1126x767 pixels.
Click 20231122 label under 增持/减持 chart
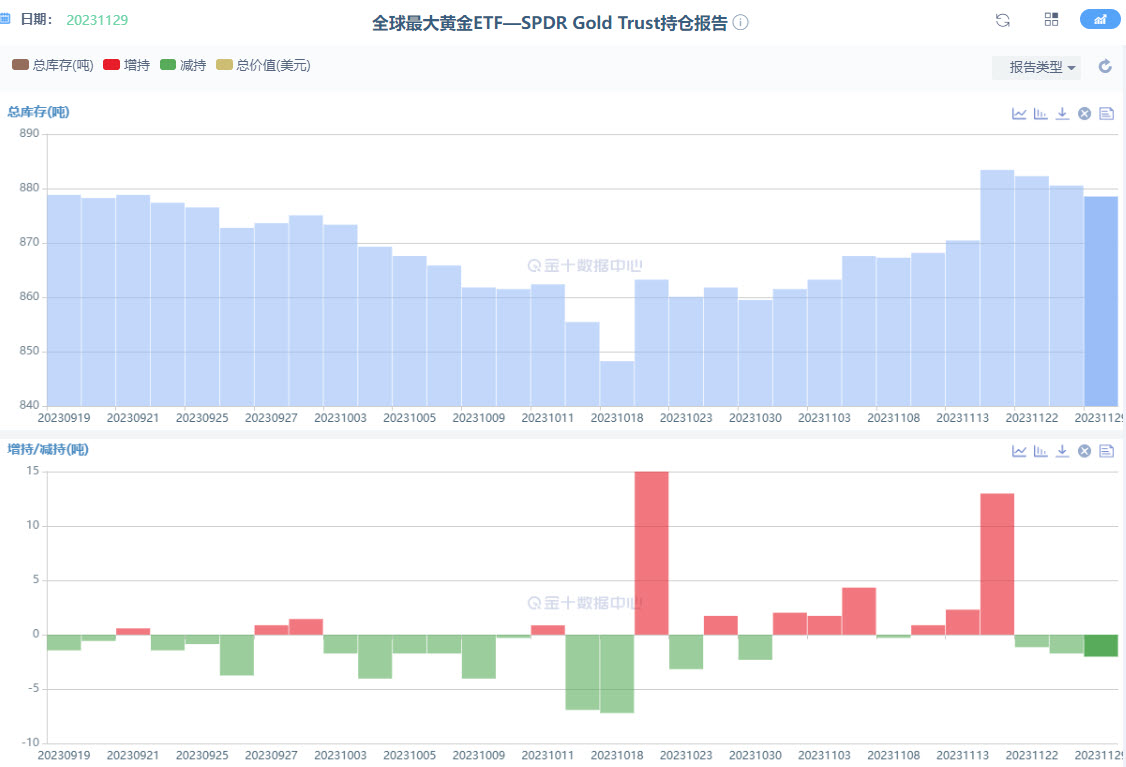coord(1032,756)
